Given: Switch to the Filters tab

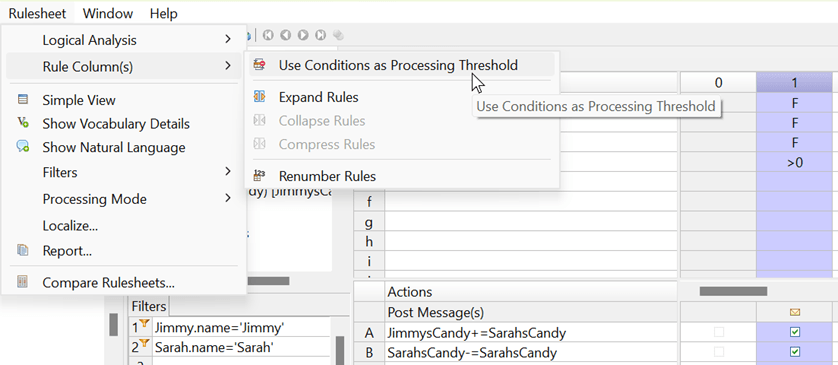Looking at the screenshot, I should 149,307.
